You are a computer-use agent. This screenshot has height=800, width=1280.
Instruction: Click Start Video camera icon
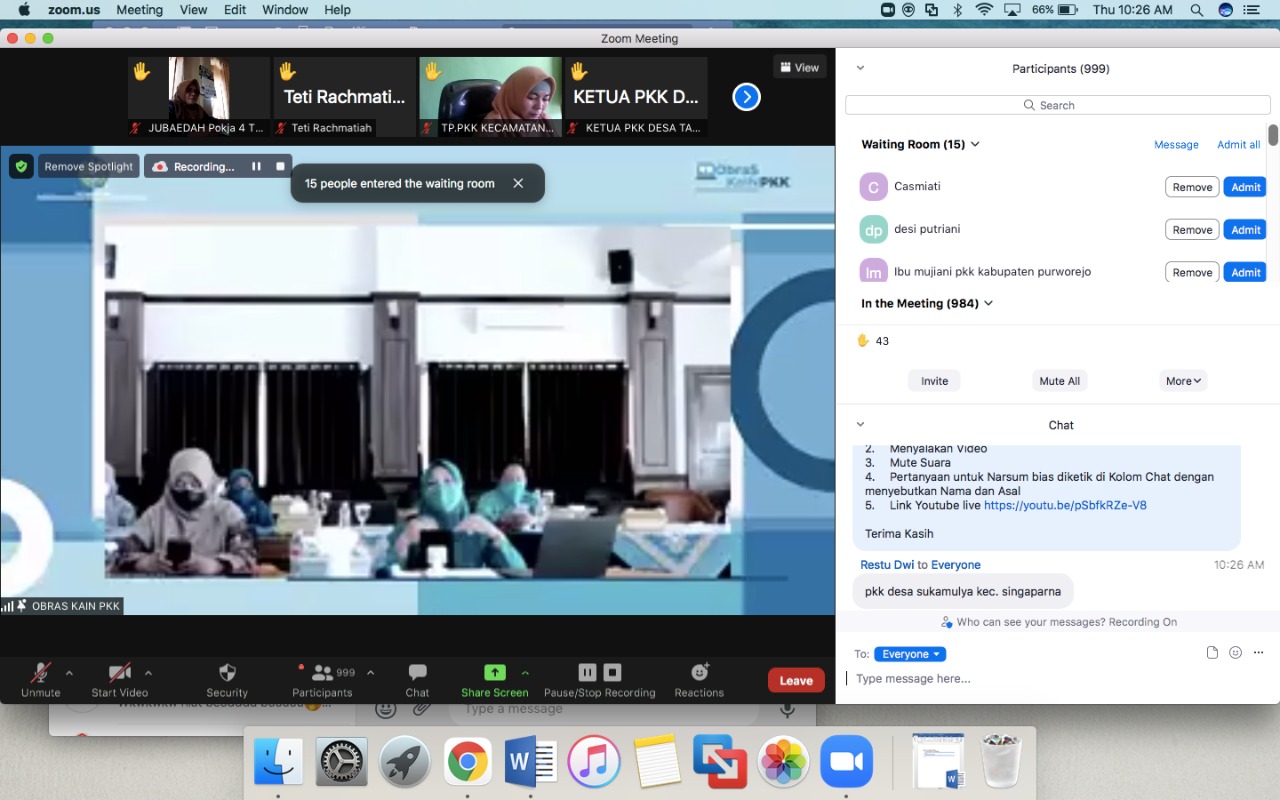(119, 673)
